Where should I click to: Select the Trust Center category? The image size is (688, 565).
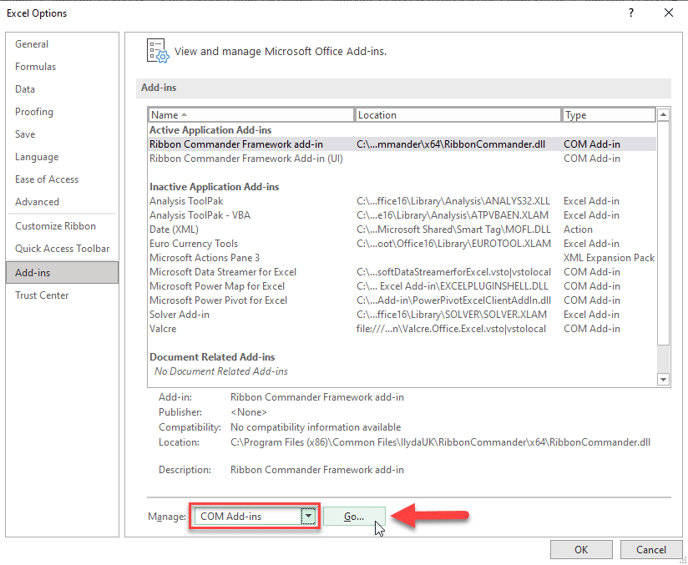point(42,295)
